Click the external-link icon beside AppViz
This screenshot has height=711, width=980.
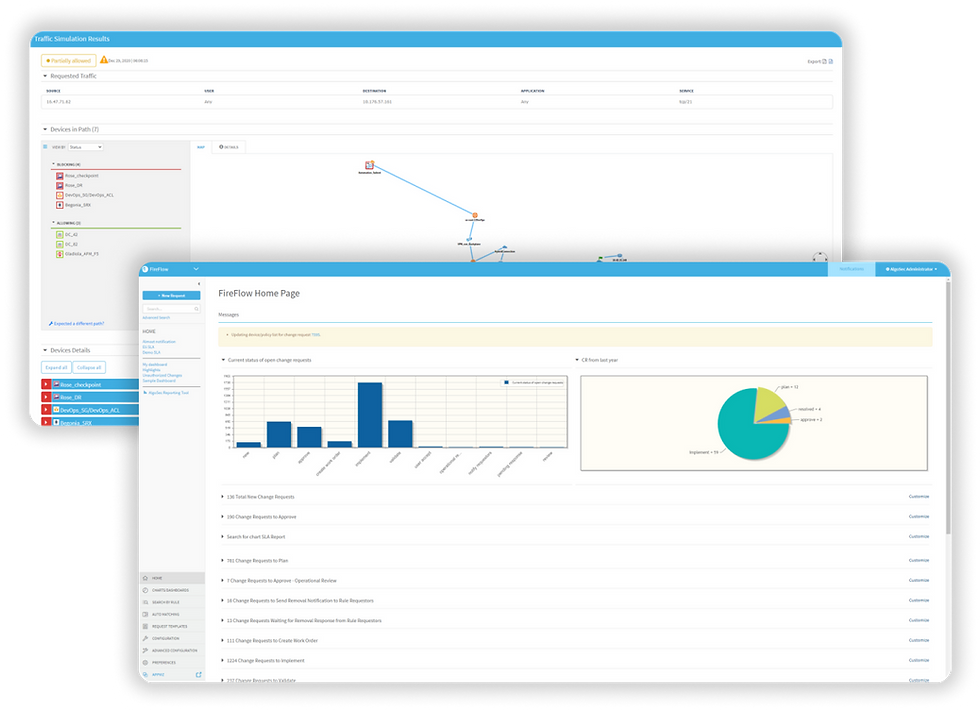click(199, 675)
